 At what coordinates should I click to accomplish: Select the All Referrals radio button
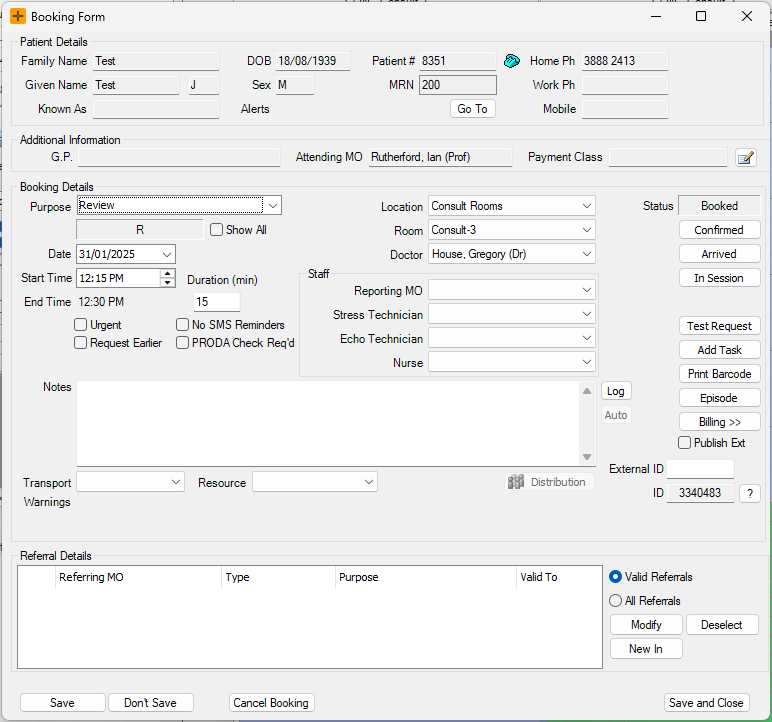pos(616,601)
